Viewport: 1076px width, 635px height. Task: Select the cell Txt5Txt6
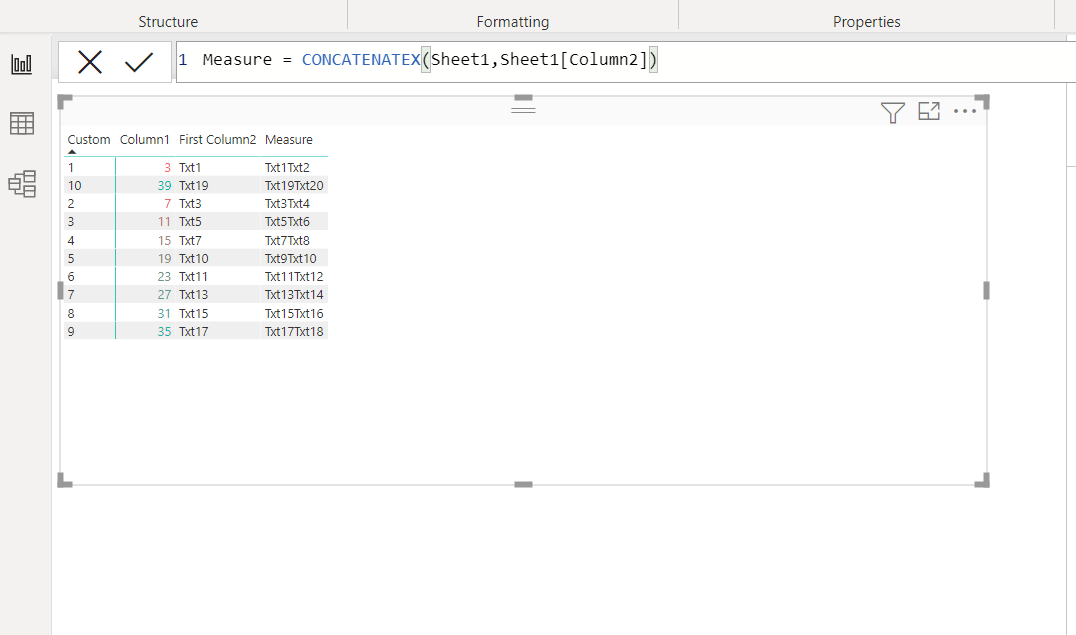287,222
